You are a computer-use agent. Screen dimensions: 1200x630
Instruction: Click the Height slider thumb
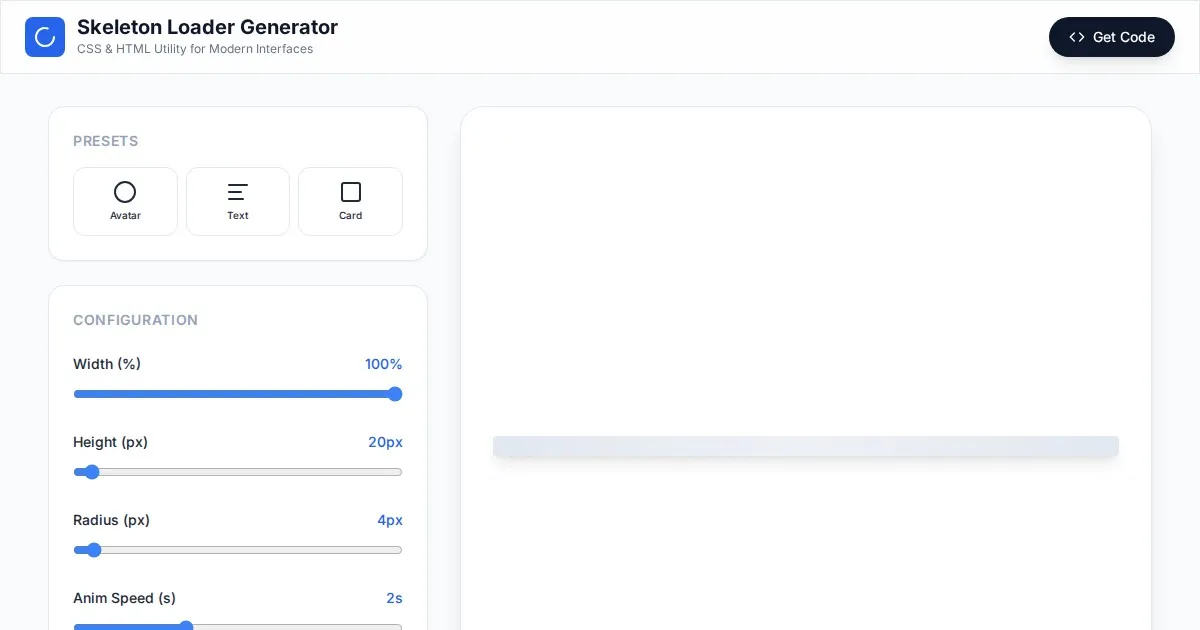point(92,472)
